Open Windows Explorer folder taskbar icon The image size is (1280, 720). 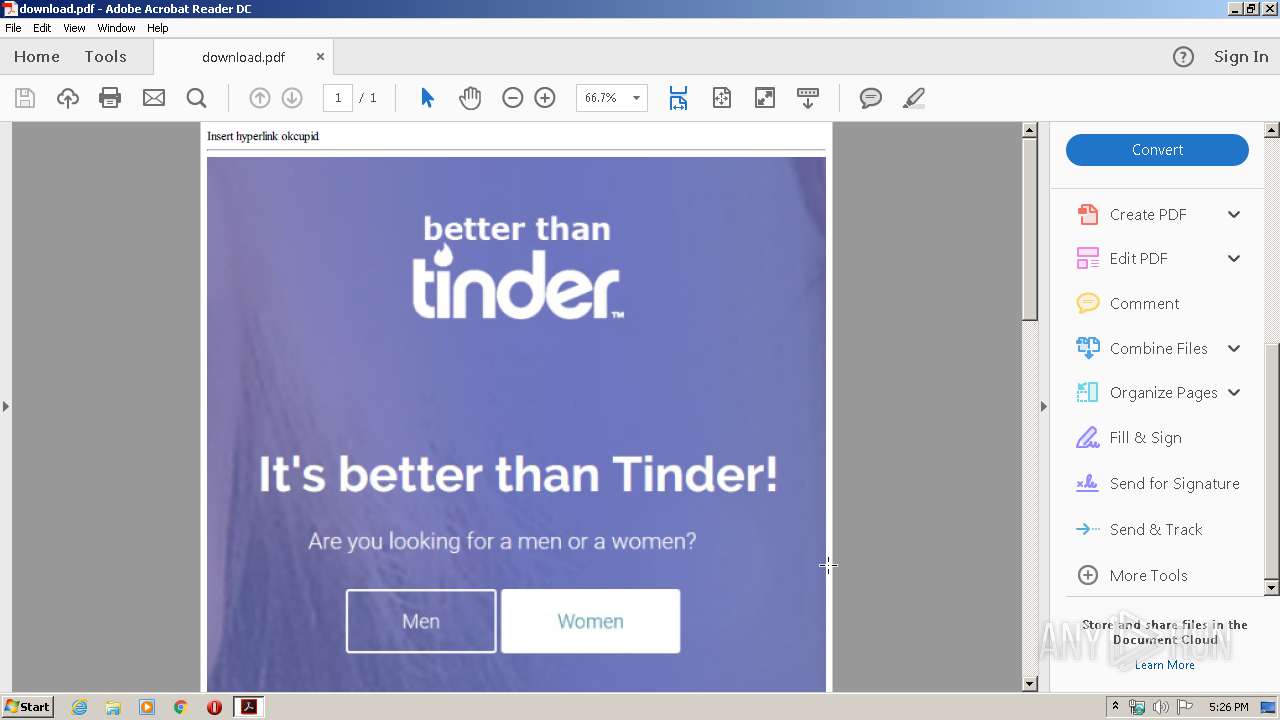[x=113, y=707]
